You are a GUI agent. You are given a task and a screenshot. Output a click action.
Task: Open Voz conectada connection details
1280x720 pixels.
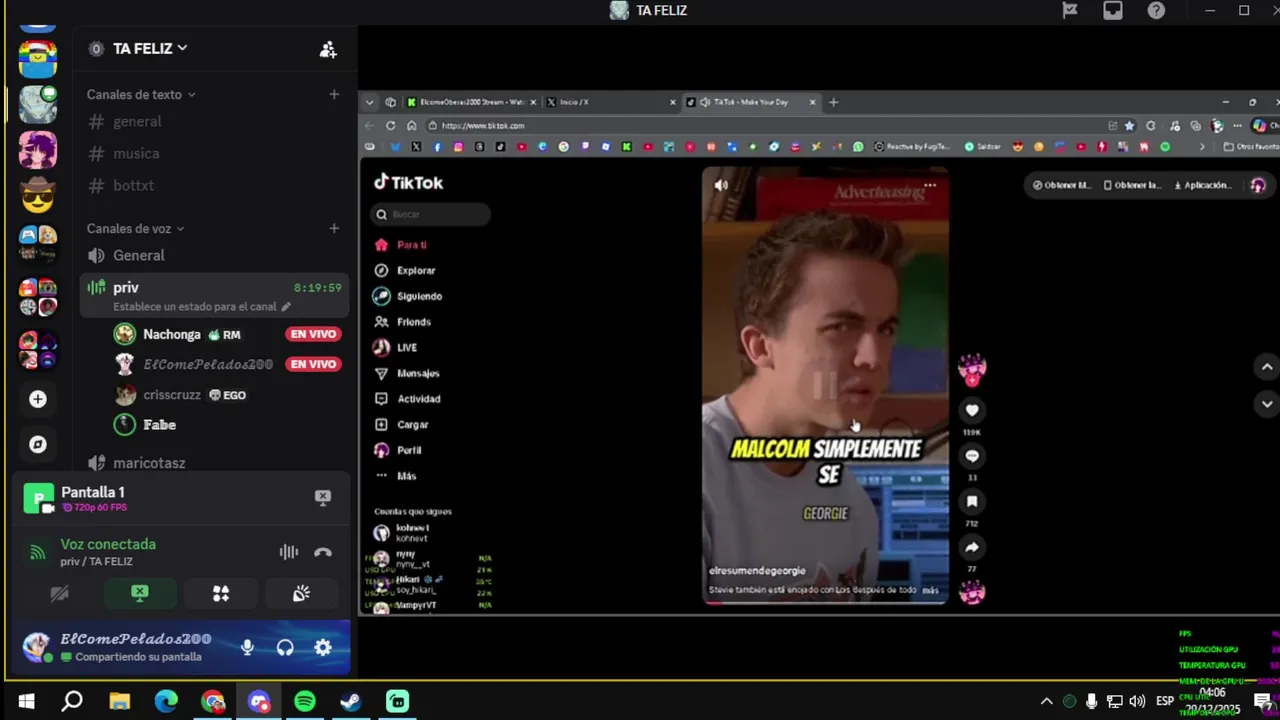click(x=108, y=544)
